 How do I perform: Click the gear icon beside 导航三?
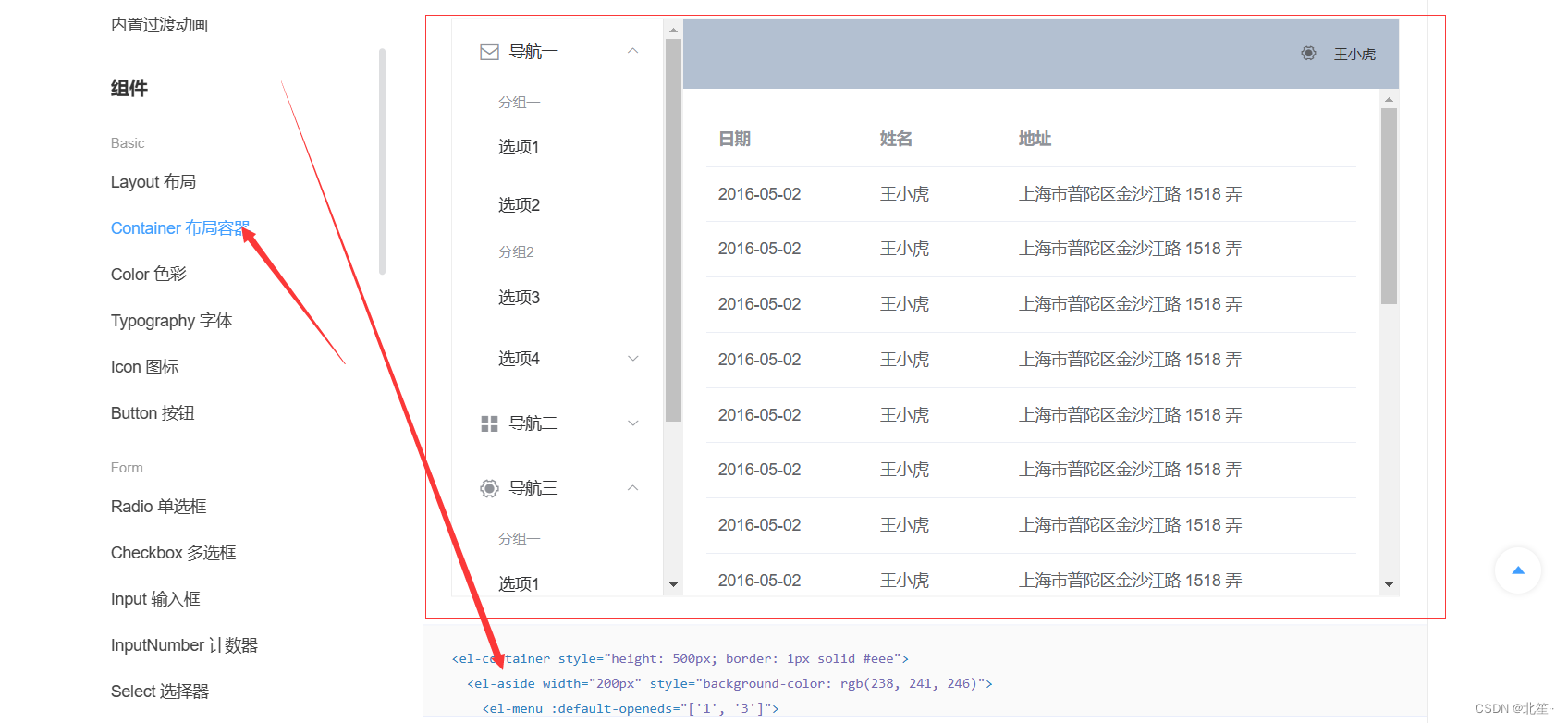tap(489, 488)
